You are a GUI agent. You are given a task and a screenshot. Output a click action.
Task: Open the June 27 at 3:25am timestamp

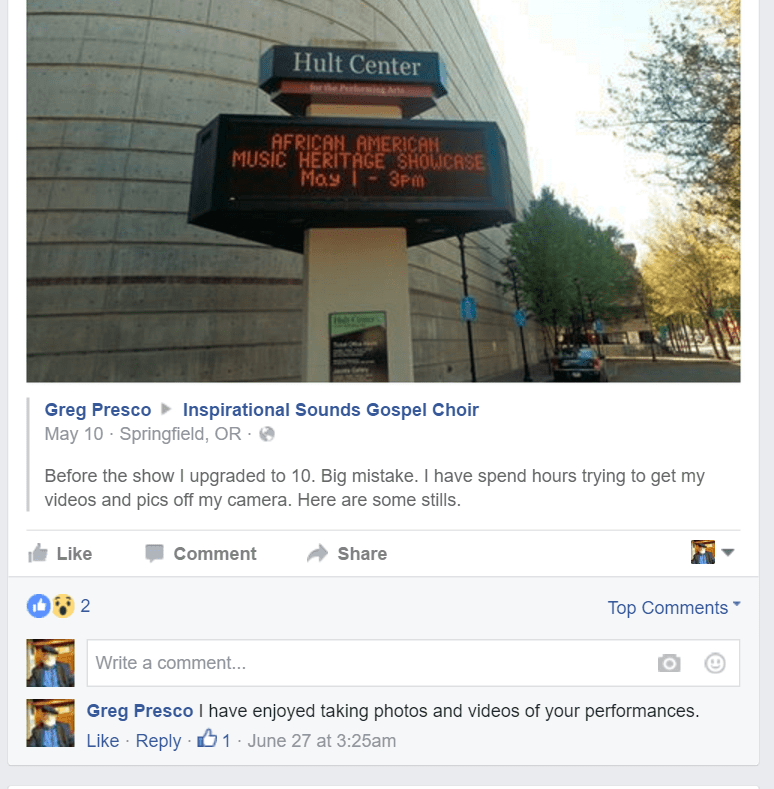pyautogui.click(x=322, y=741)
